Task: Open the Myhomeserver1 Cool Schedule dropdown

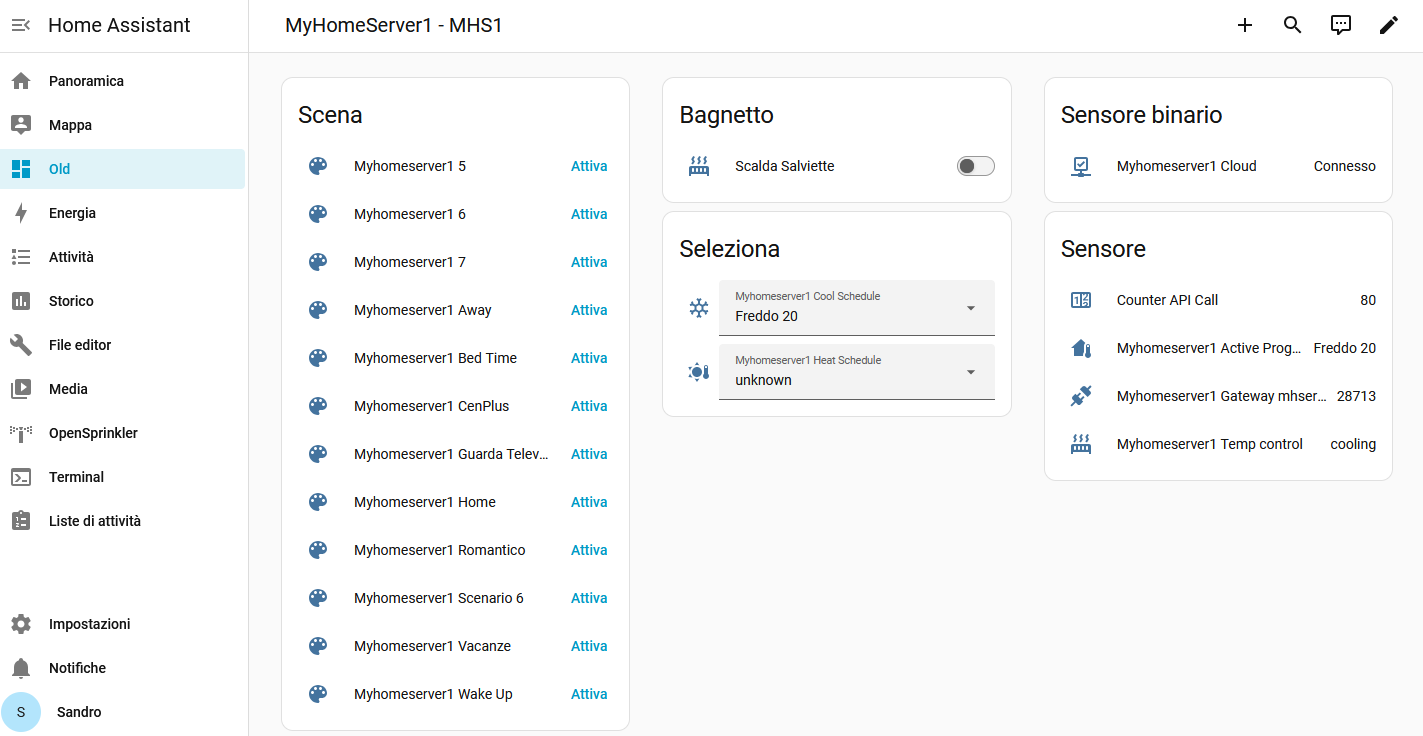Action: pyautogui.click(x=857, y=308)
